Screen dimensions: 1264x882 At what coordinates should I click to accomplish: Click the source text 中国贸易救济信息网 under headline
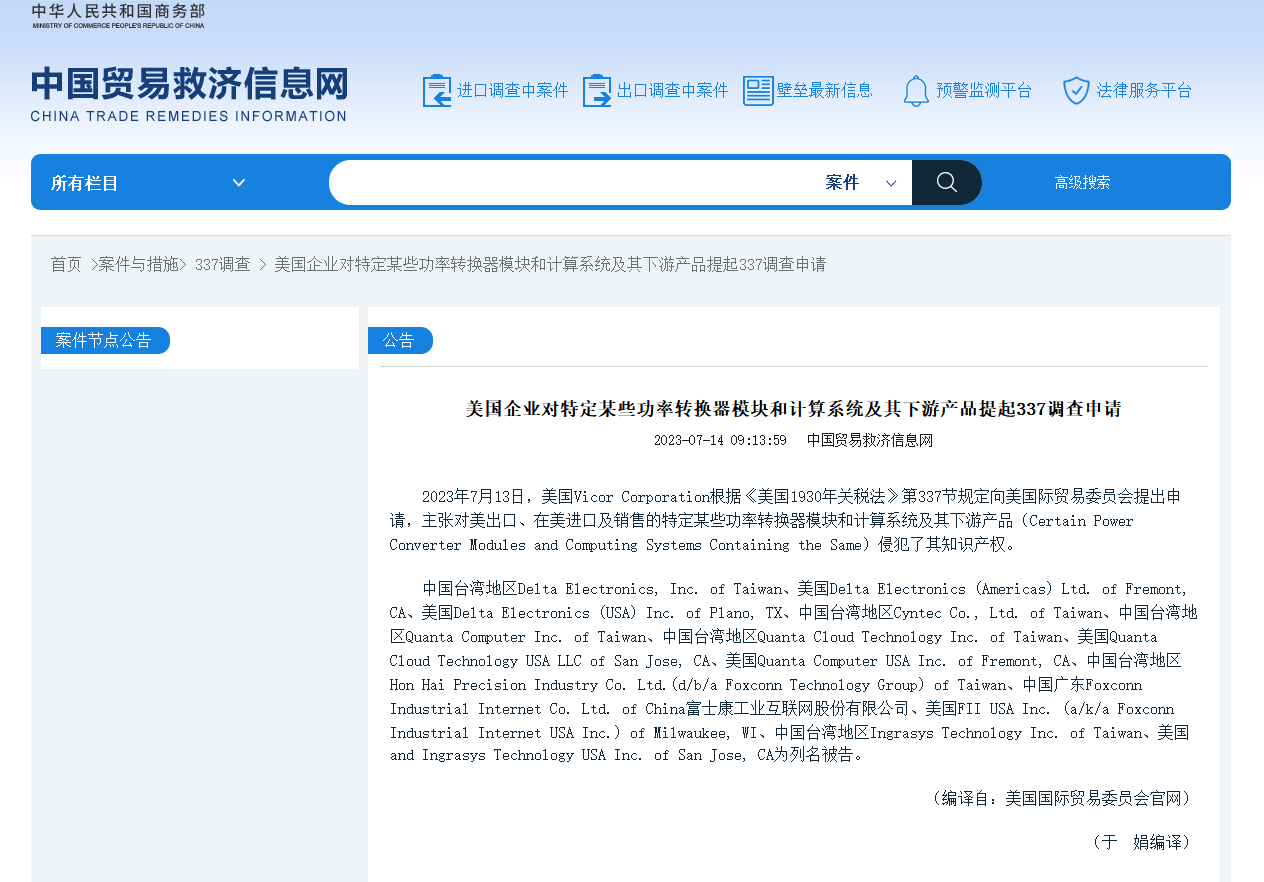coord(870,440)
